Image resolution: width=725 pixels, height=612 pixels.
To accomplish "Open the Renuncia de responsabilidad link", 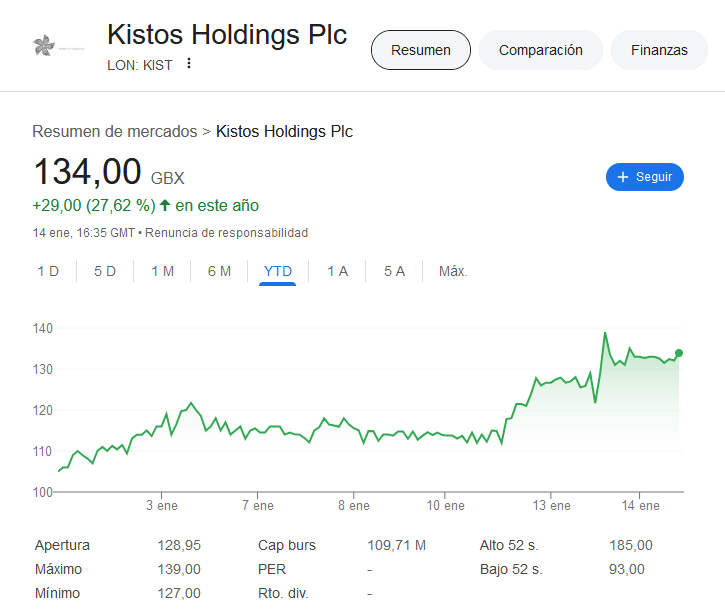I will point(227,233).
